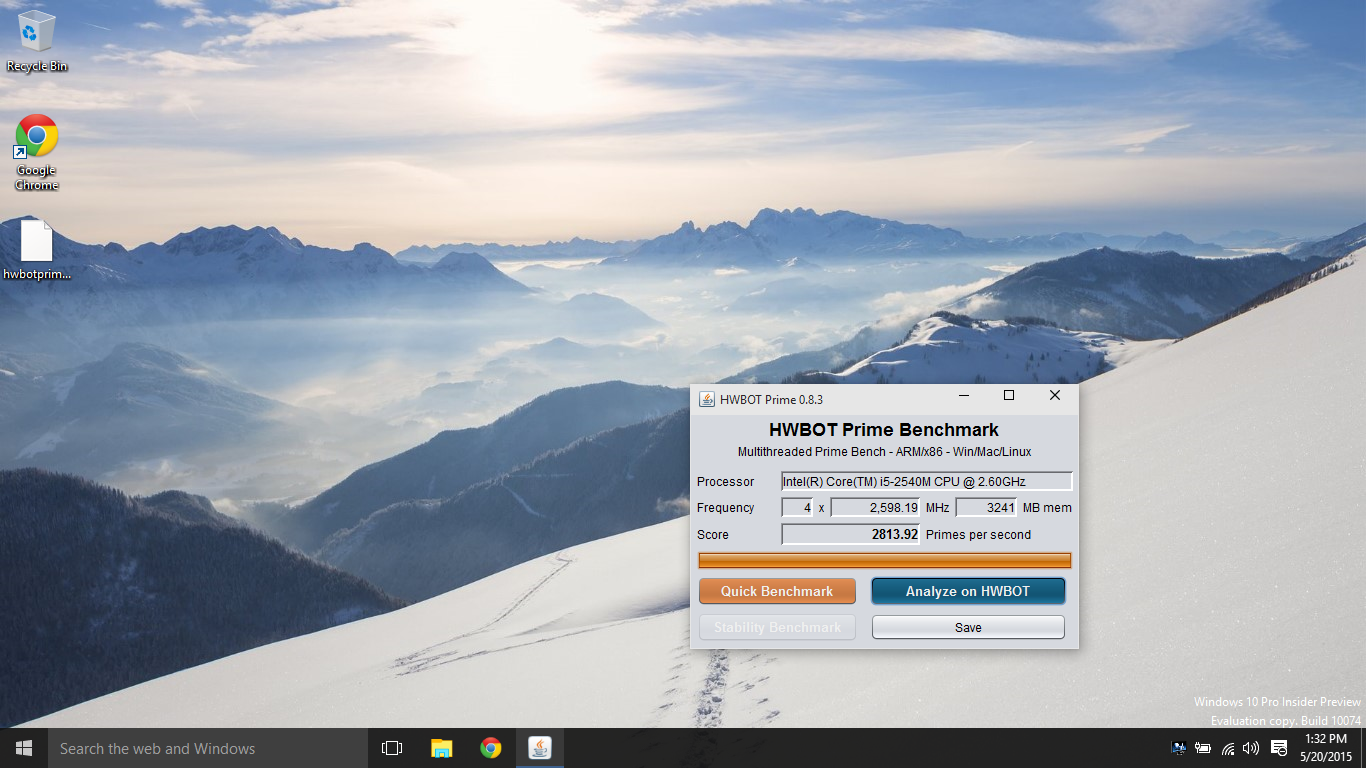Open the Recycle Bin desktop icon
The width and height of the screenshot is (1366, 768).
pyautogui.click(x=37, y=41)
